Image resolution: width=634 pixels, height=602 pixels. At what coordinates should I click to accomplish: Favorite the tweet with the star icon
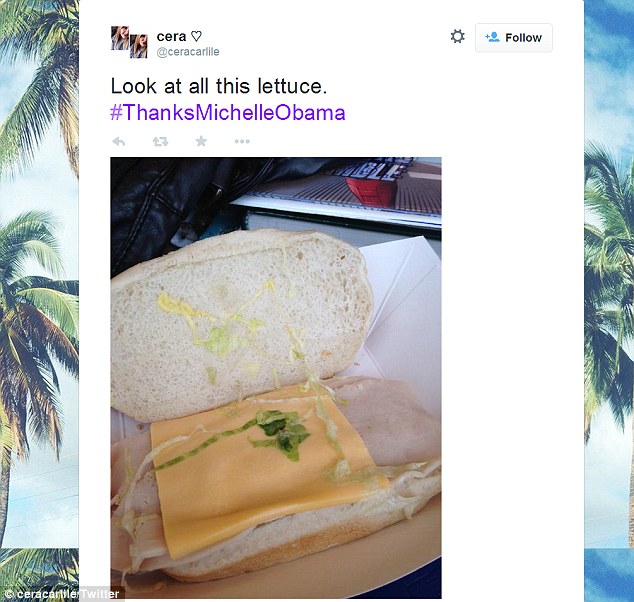pyautogui.click(x=201, y=141)
